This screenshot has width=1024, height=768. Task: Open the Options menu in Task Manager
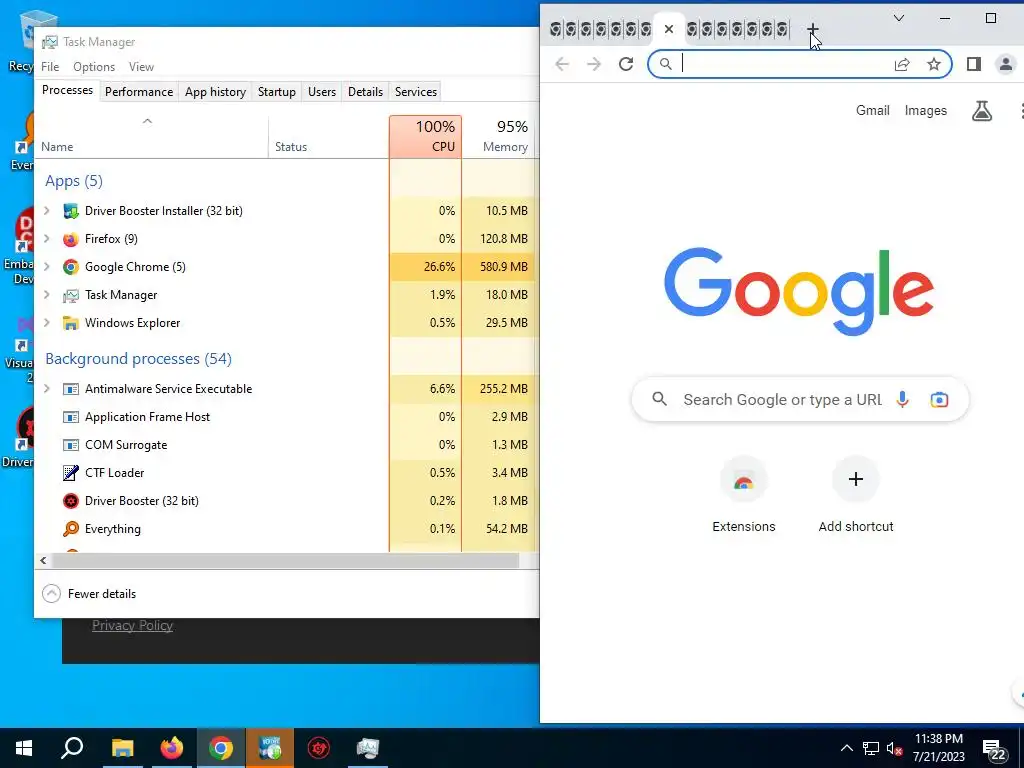point(94,67)
